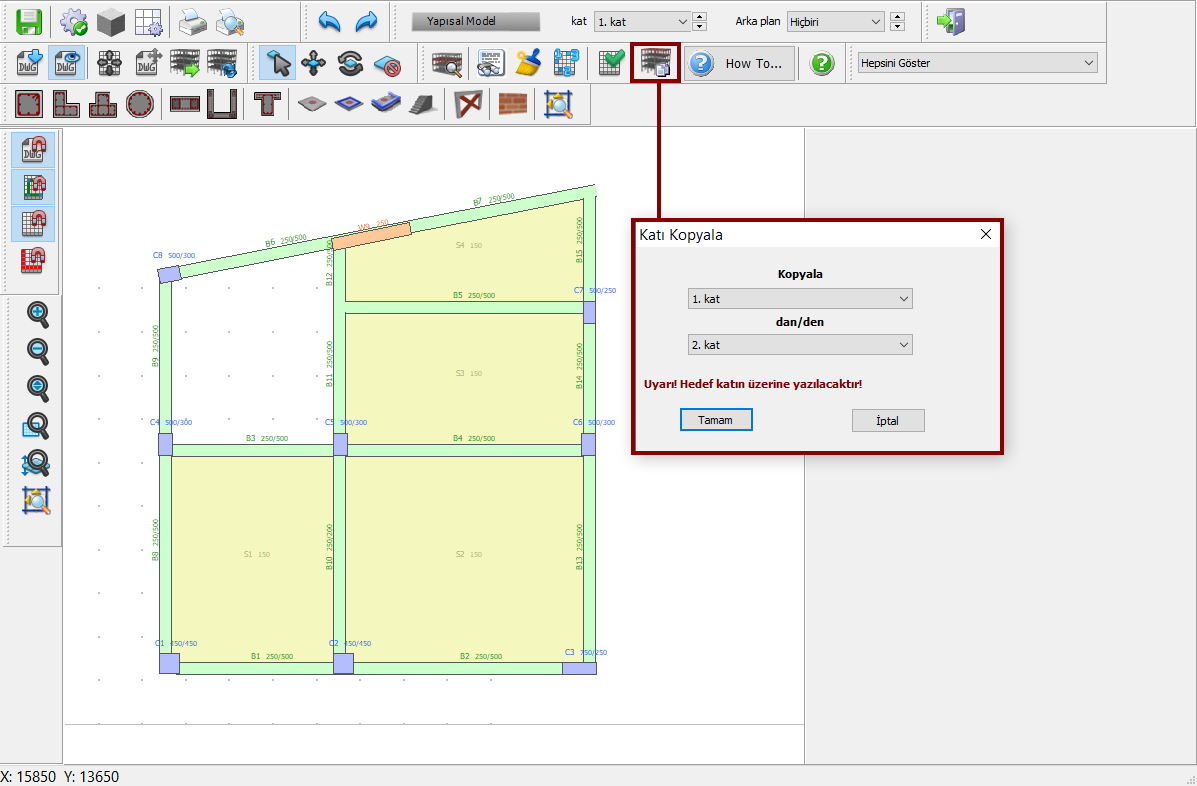This screenshot has width=1197, height=786.
Task: Click the orange beam segment on drawing
Action: (371, 236)
